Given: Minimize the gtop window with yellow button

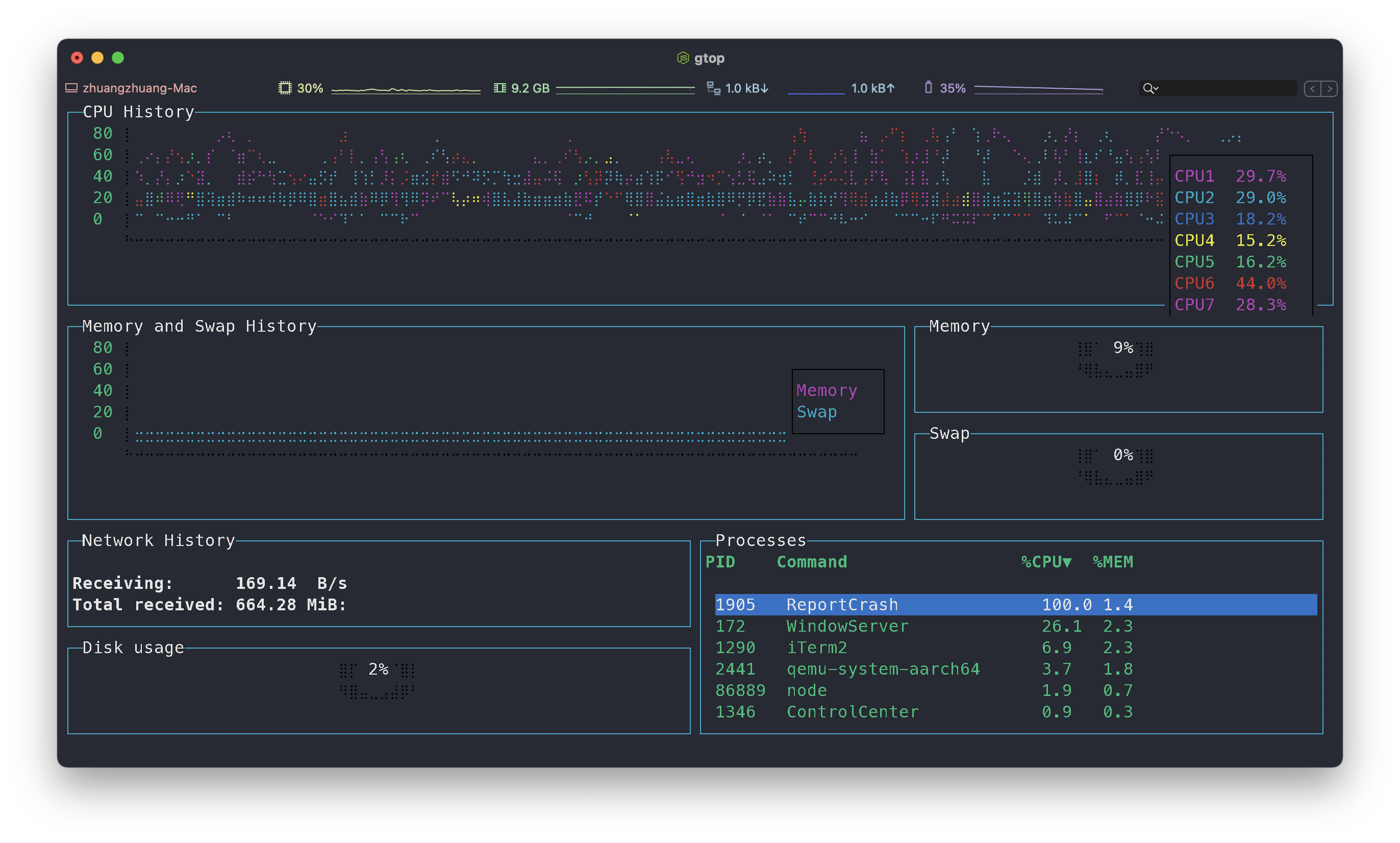Looking at the screenshot, I should [x=97, y=58].
